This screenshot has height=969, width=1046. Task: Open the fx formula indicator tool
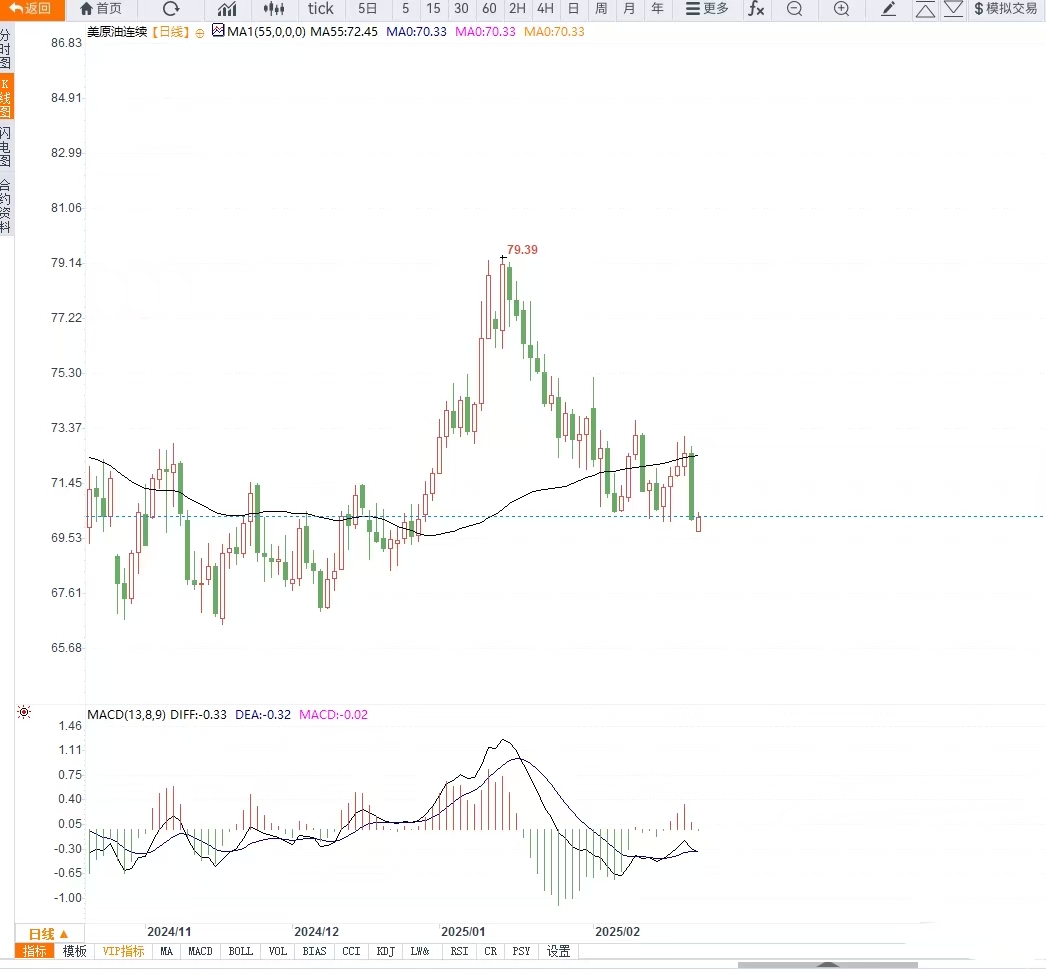pyautogui.click(x=756, y=9)
